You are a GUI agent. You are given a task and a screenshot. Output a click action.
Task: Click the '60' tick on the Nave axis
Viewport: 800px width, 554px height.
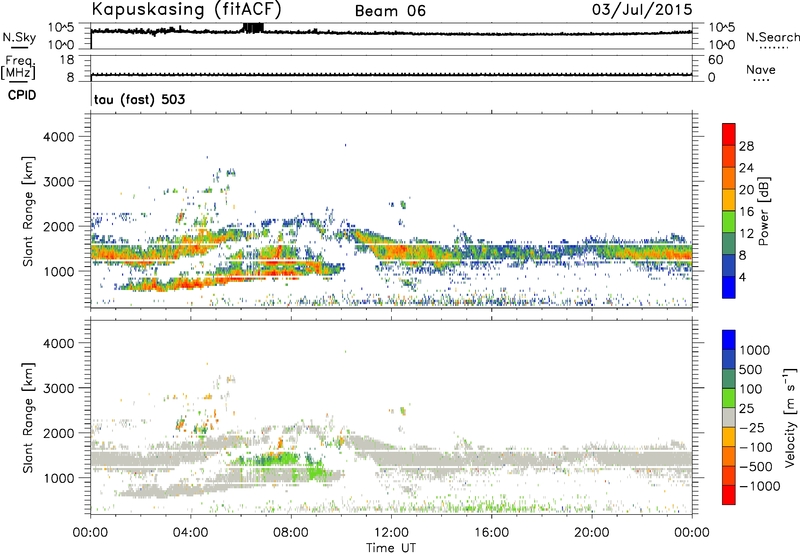point(715,60)
